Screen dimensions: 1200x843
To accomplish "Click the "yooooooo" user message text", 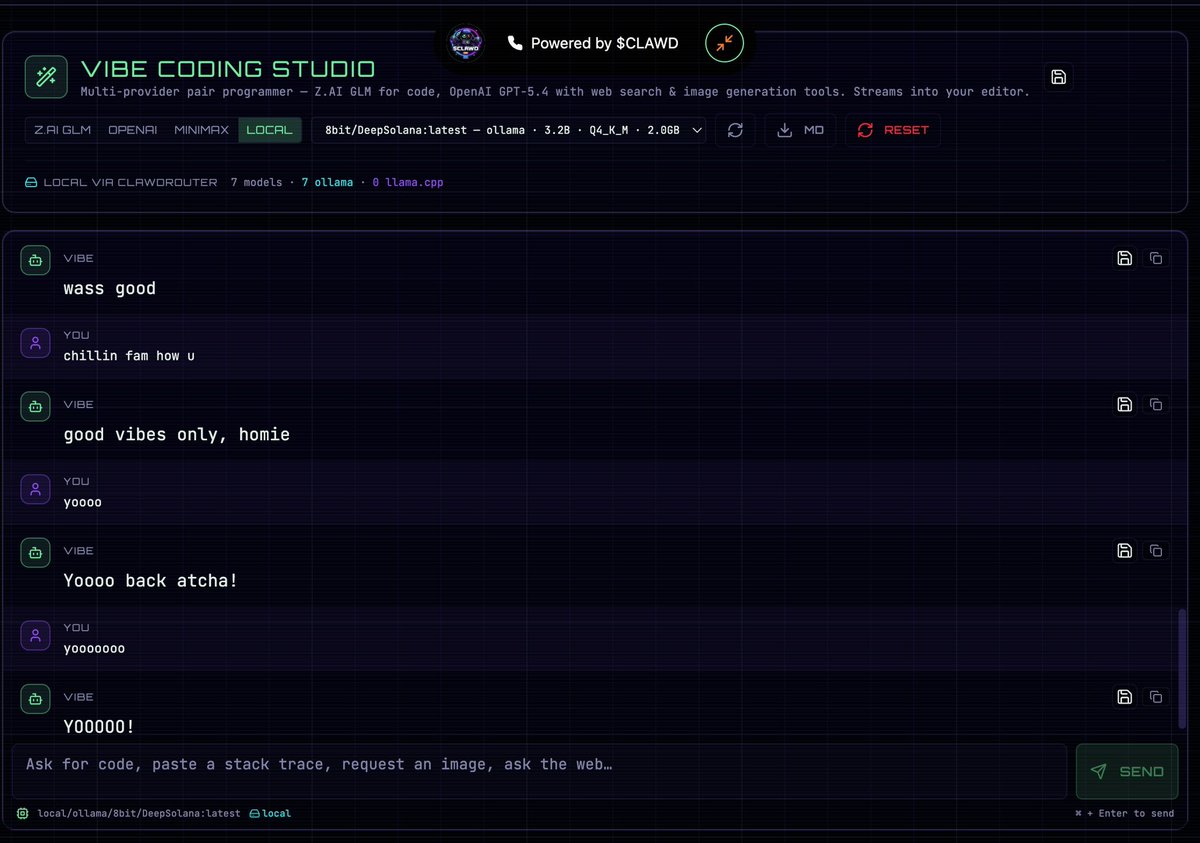I will [x=94, y=648].
